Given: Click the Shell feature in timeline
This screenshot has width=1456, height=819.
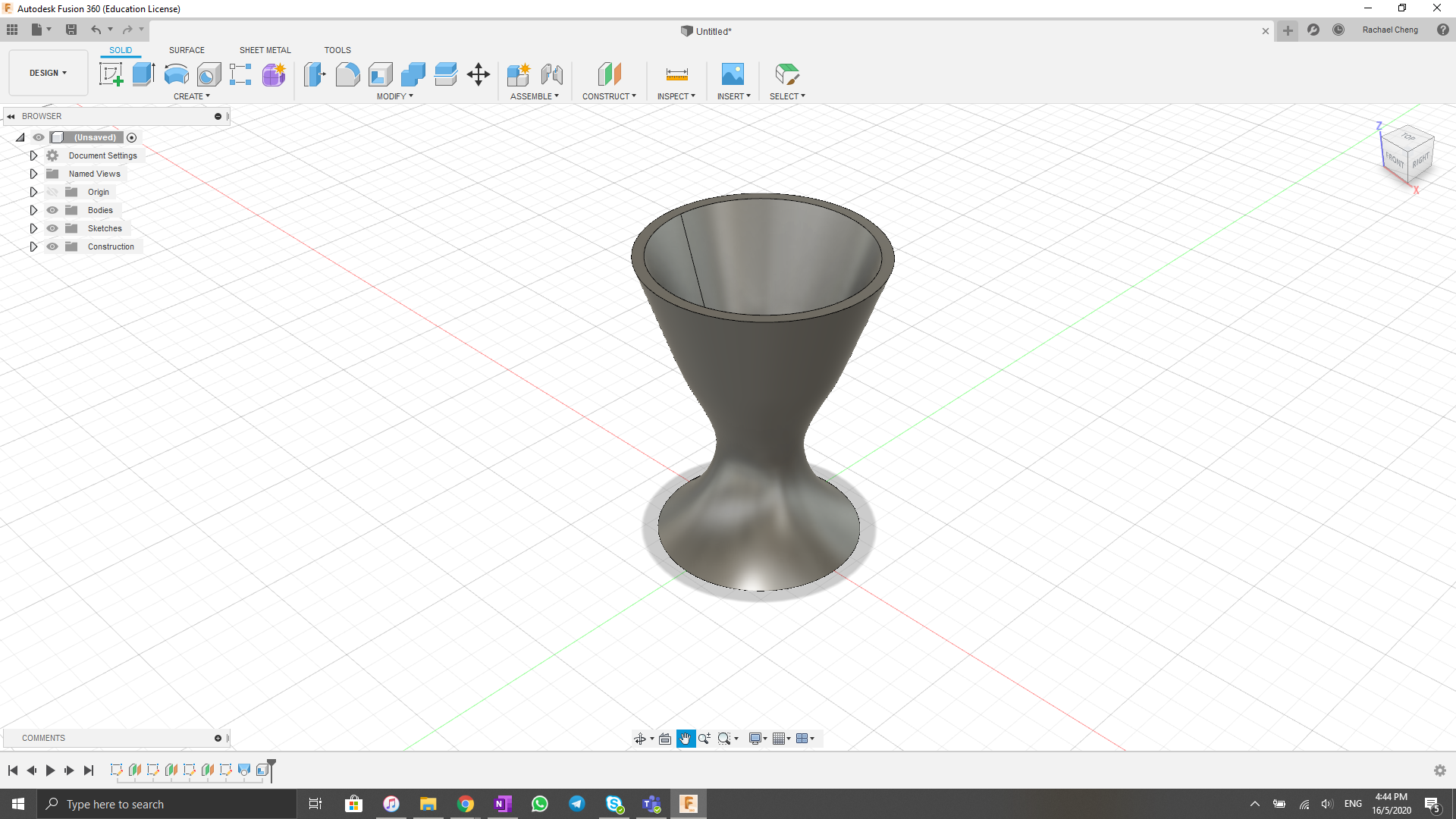Looking at the screenshot, I should pos(262,770).
